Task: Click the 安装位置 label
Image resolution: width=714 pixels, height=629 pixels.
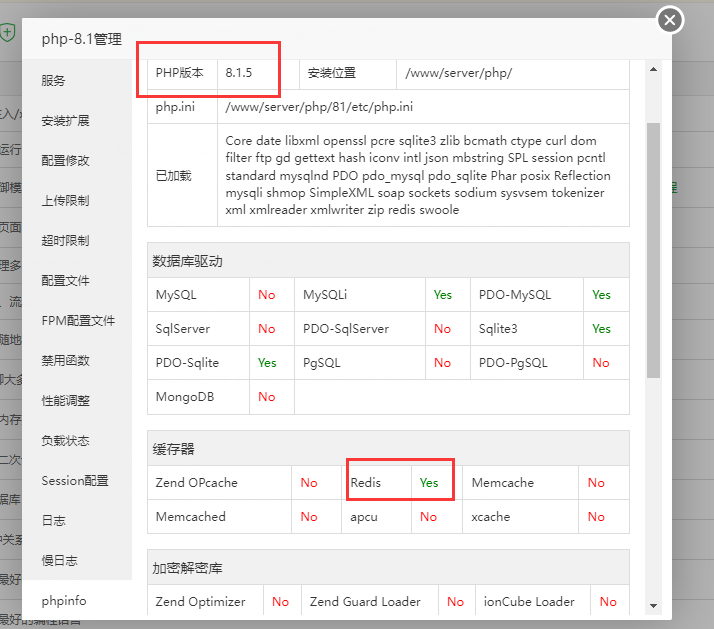Action: (332, 73)
